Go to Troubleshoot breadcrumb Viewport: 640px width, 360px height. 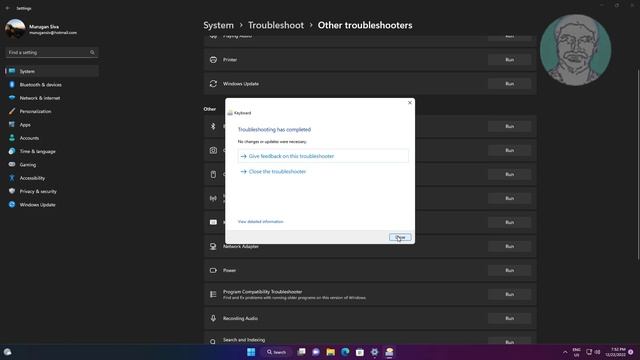click(276, 25)
